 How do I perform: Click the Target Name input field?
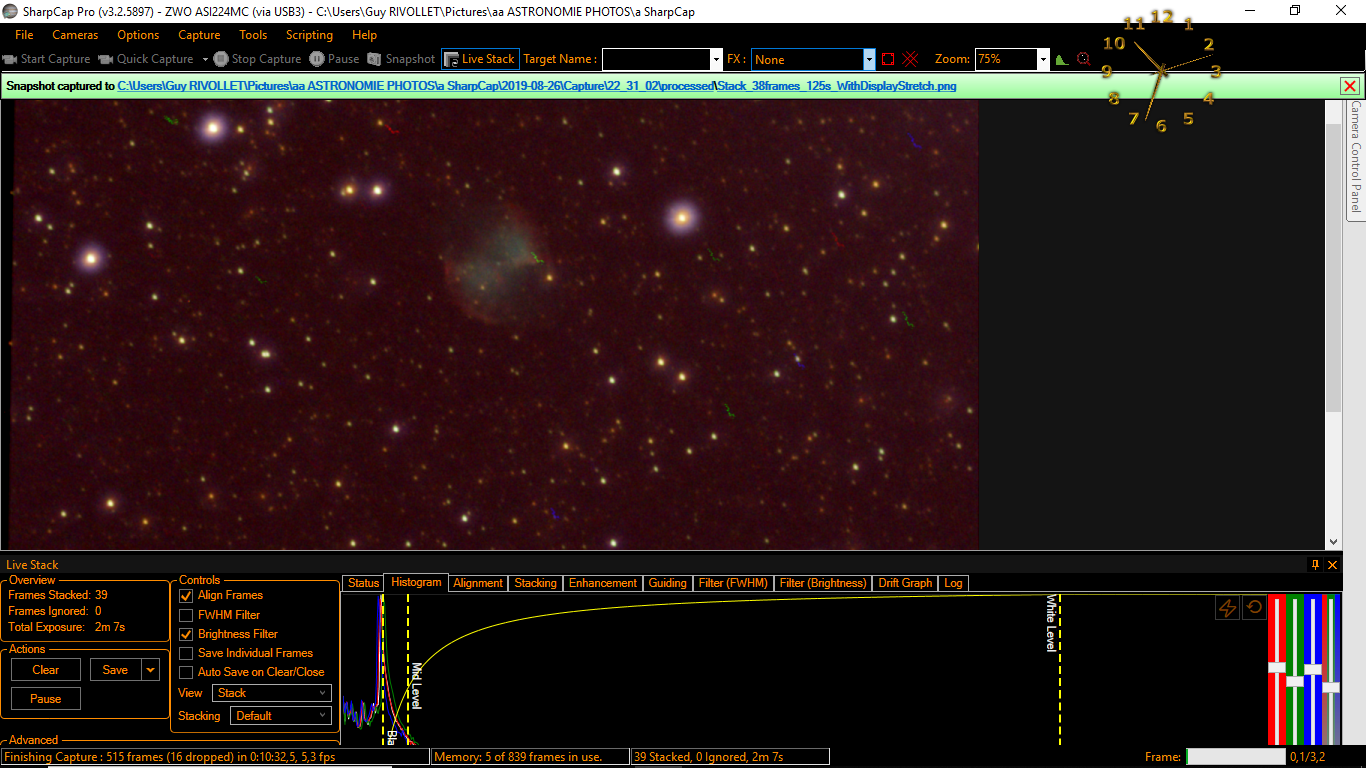tap(656, 59)
